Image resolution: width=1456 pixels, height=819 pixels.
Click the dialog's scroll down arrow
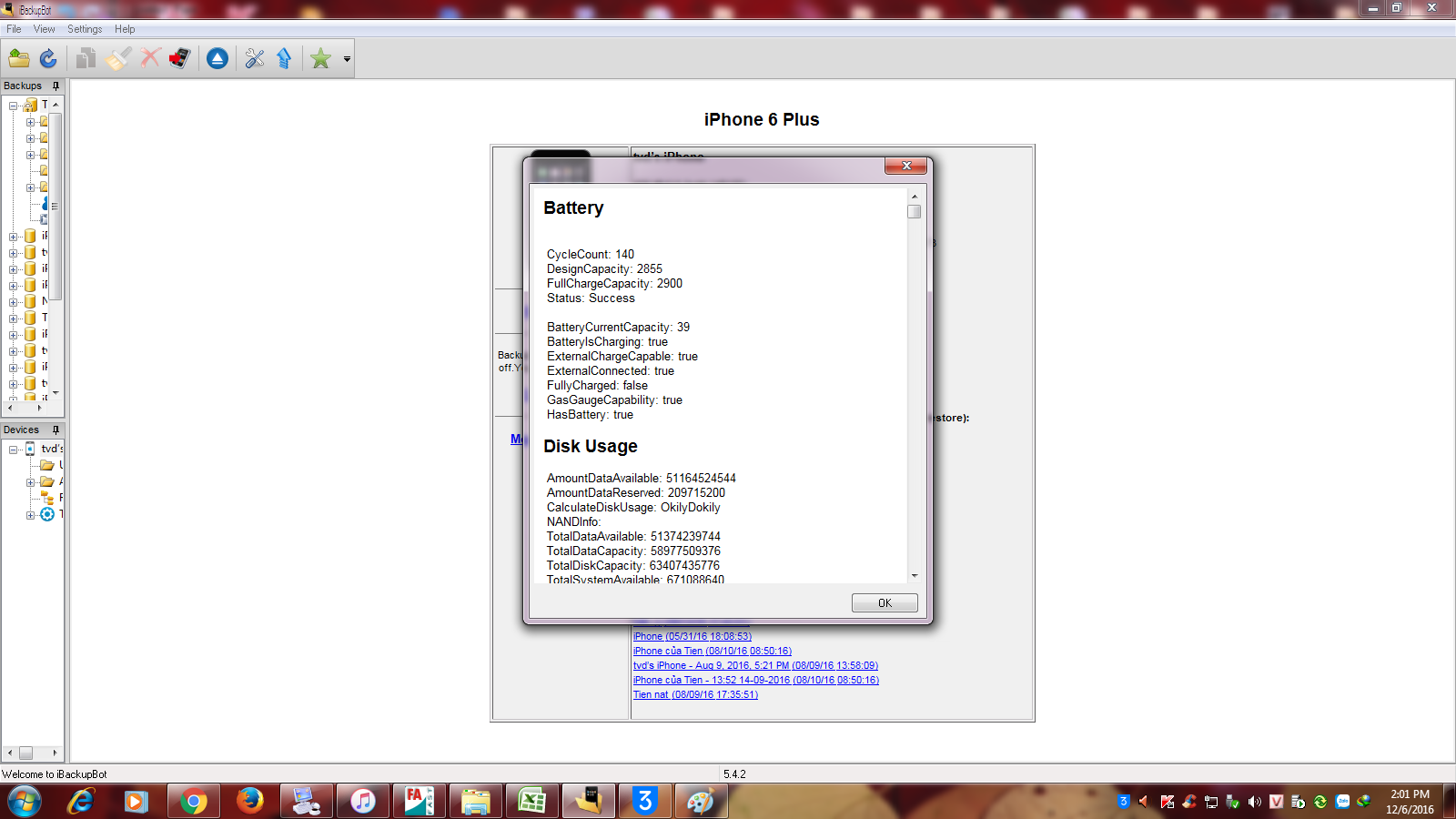[915, 575]
